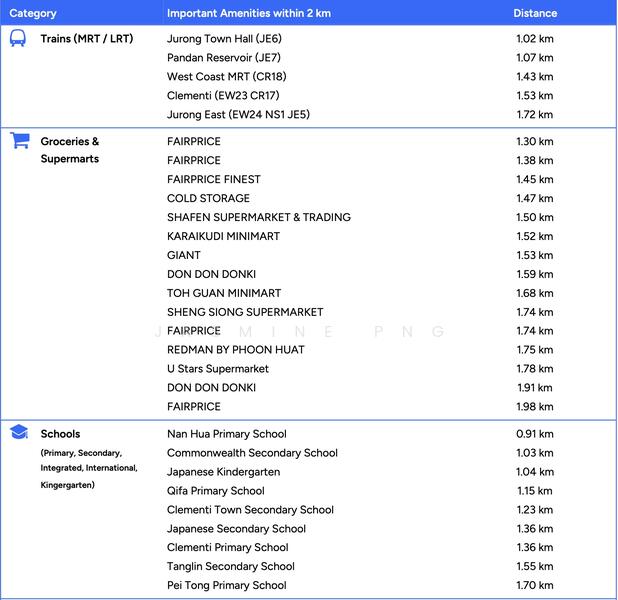Click the graduation cap Schools icon
618x600 pixels.
click(x=19, y=433)
